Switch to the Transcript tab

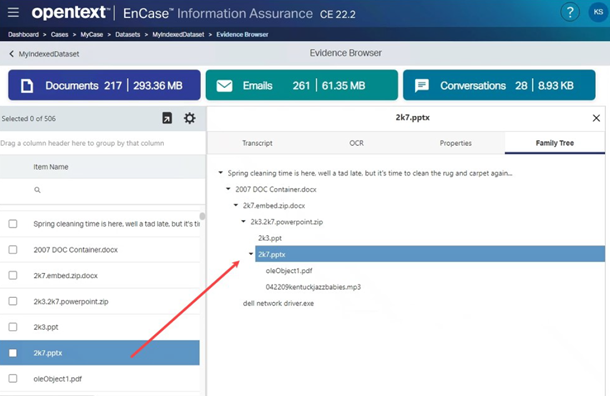(257, 143)
